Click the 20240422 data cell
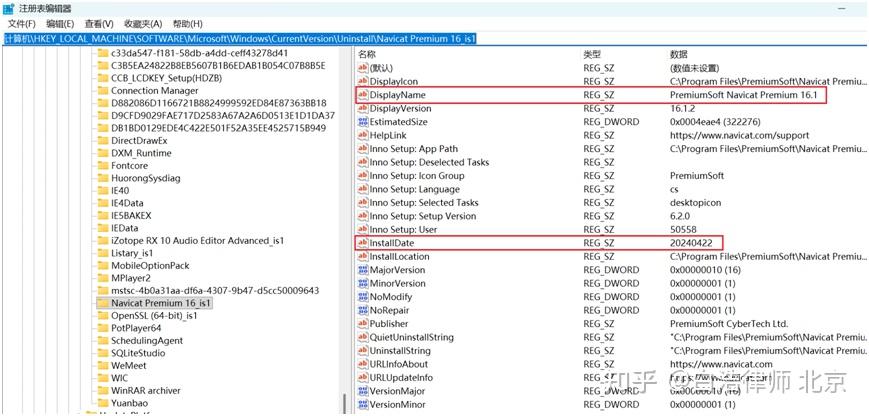The image size is (869, 416). 690,243
